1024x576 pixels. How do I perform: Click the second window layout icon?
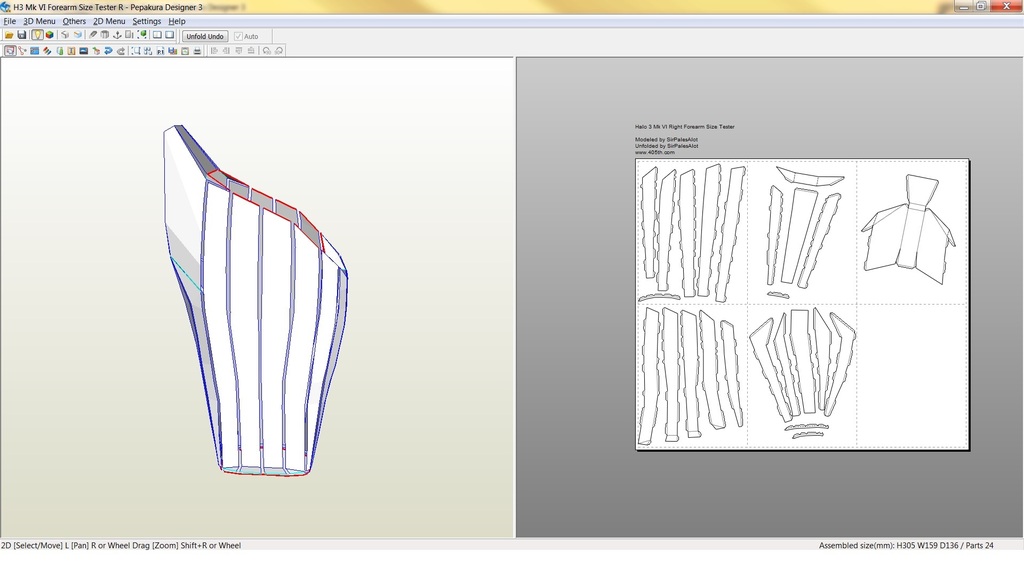[170, 35]
